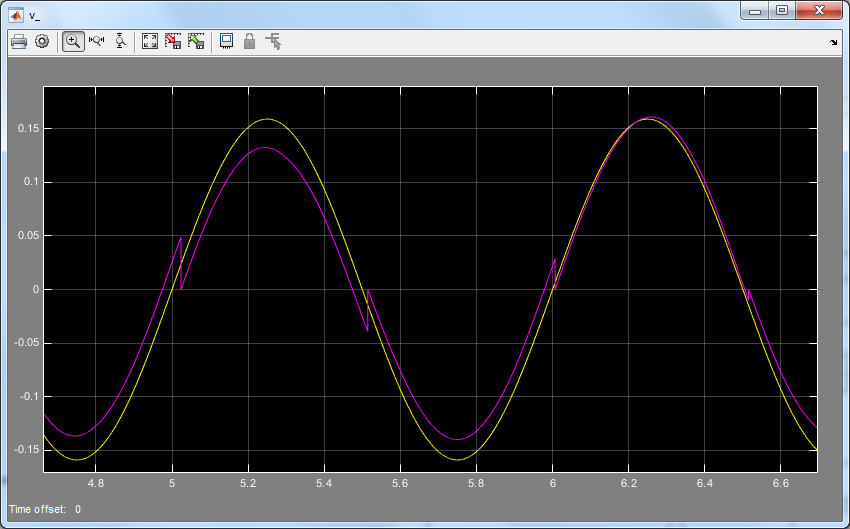
Task: Toggle the Zoom magnifier tool
Action: 73,41
